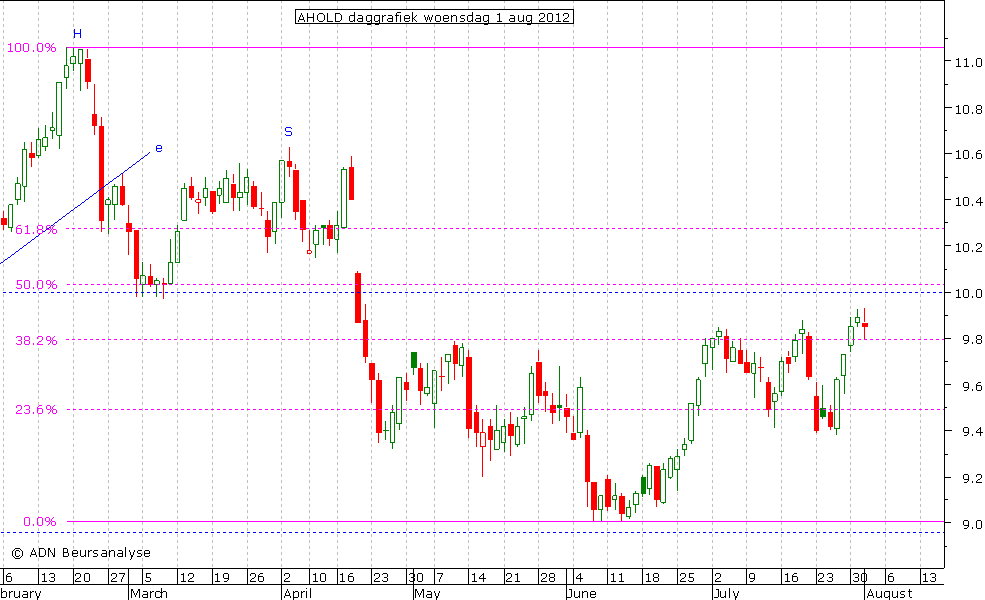The width and height of the screenshot is (985, 600).
Task: Click the large red gap-down candle below 10.0
Action: coord(358,298)
